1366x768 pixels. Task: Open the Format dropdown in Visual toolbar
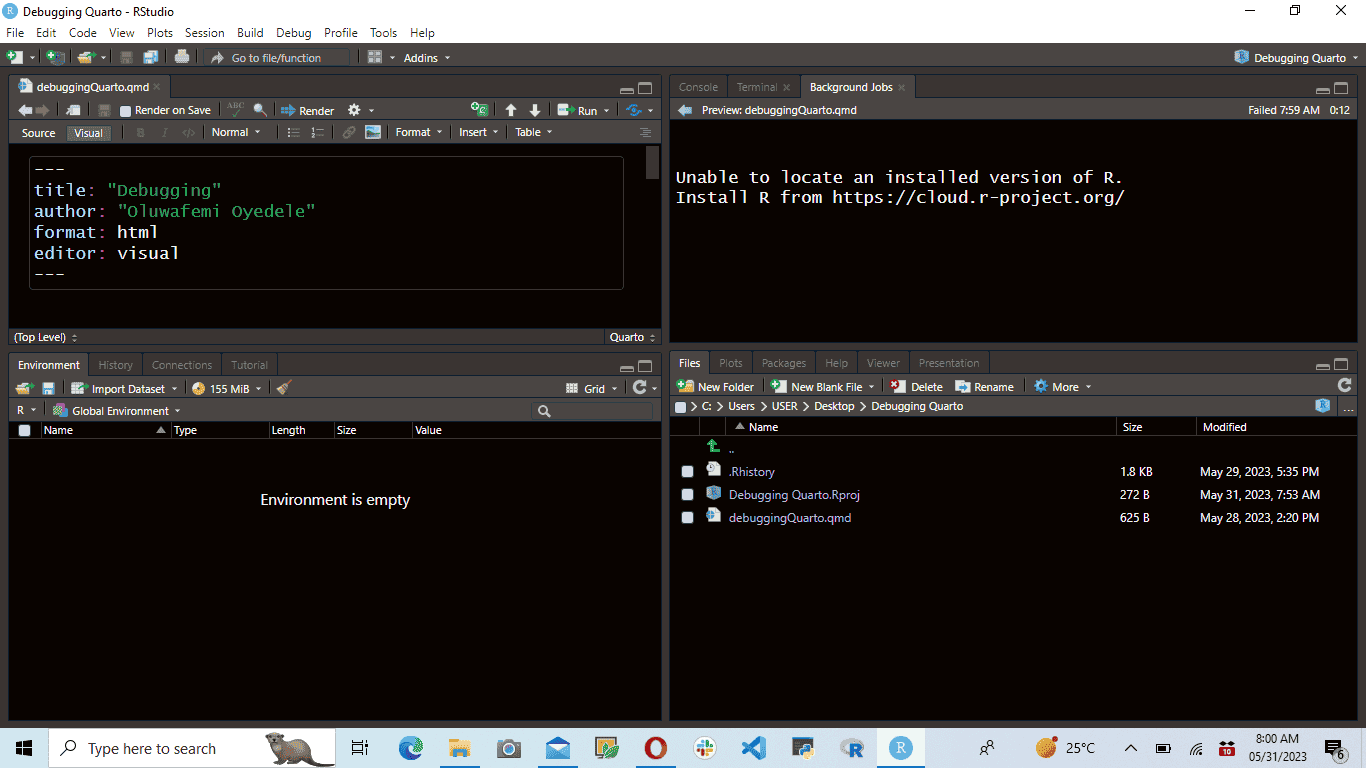[418, 131]
